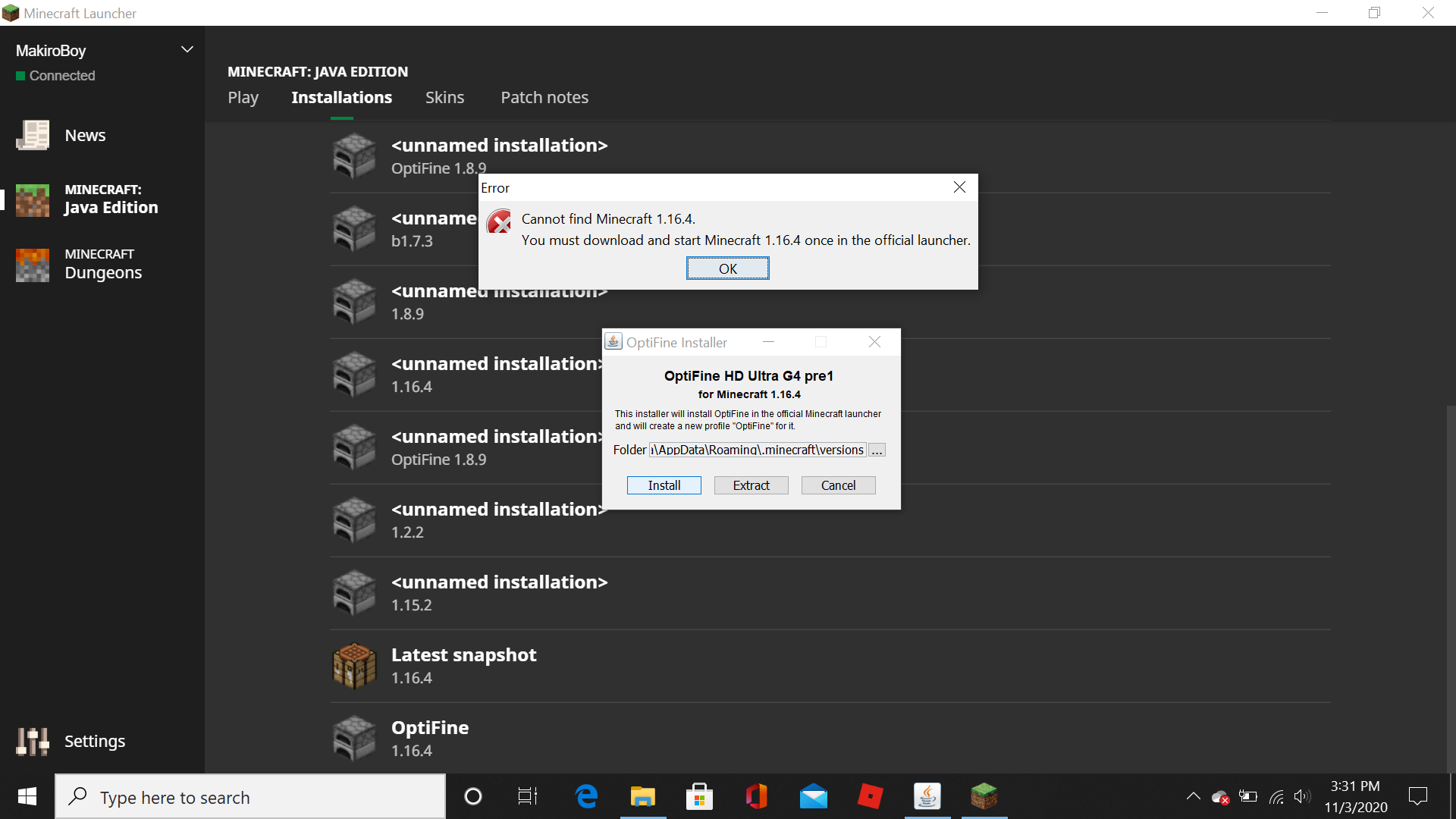
Task: Click the folder browse ellipsis button
Action: [877, 450]
